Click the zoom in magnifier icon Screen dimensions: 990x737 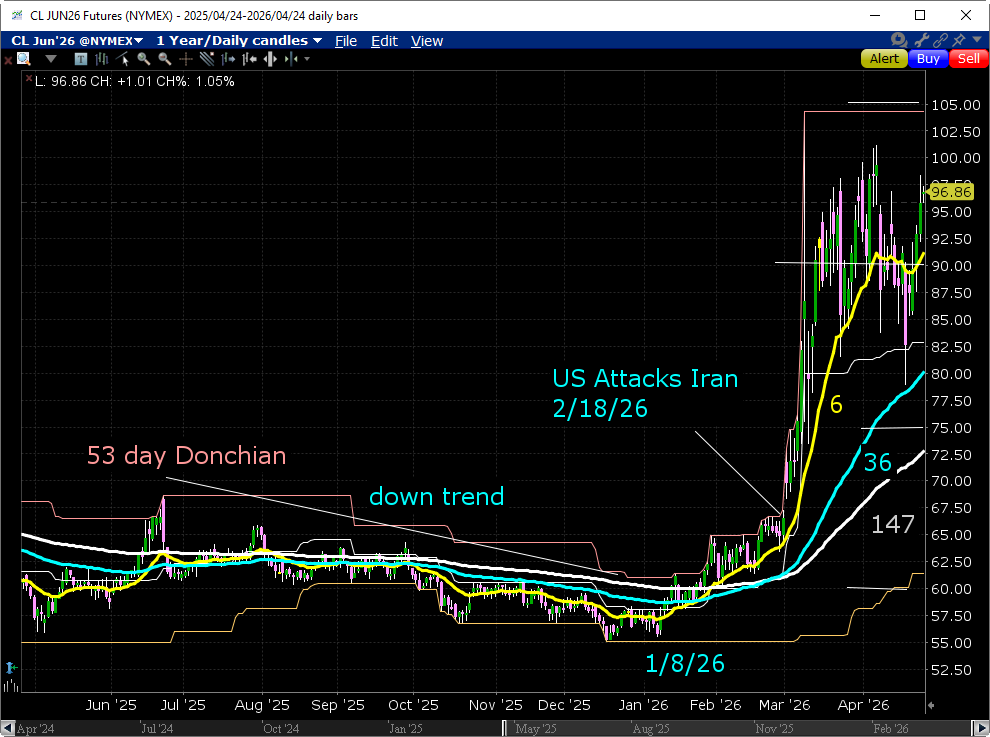144,59
